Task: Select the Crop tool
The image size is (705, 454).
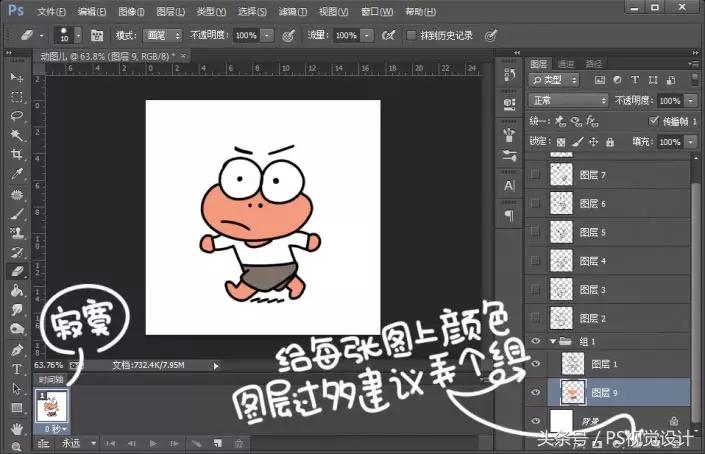Action: [17, 154]
